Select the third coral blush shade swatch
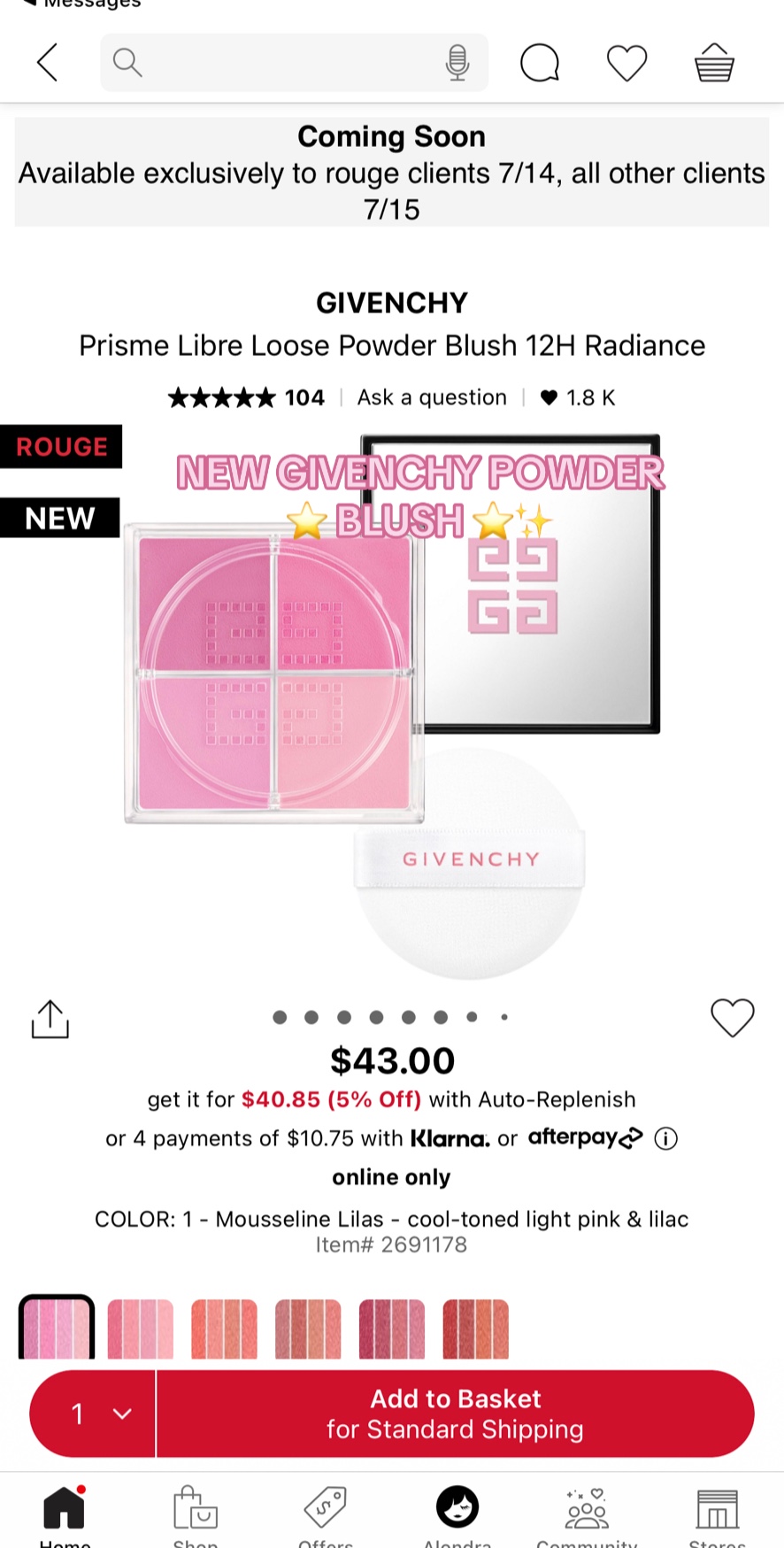The width and height of the screenshot is (784, 1548). pos(224,1329)
